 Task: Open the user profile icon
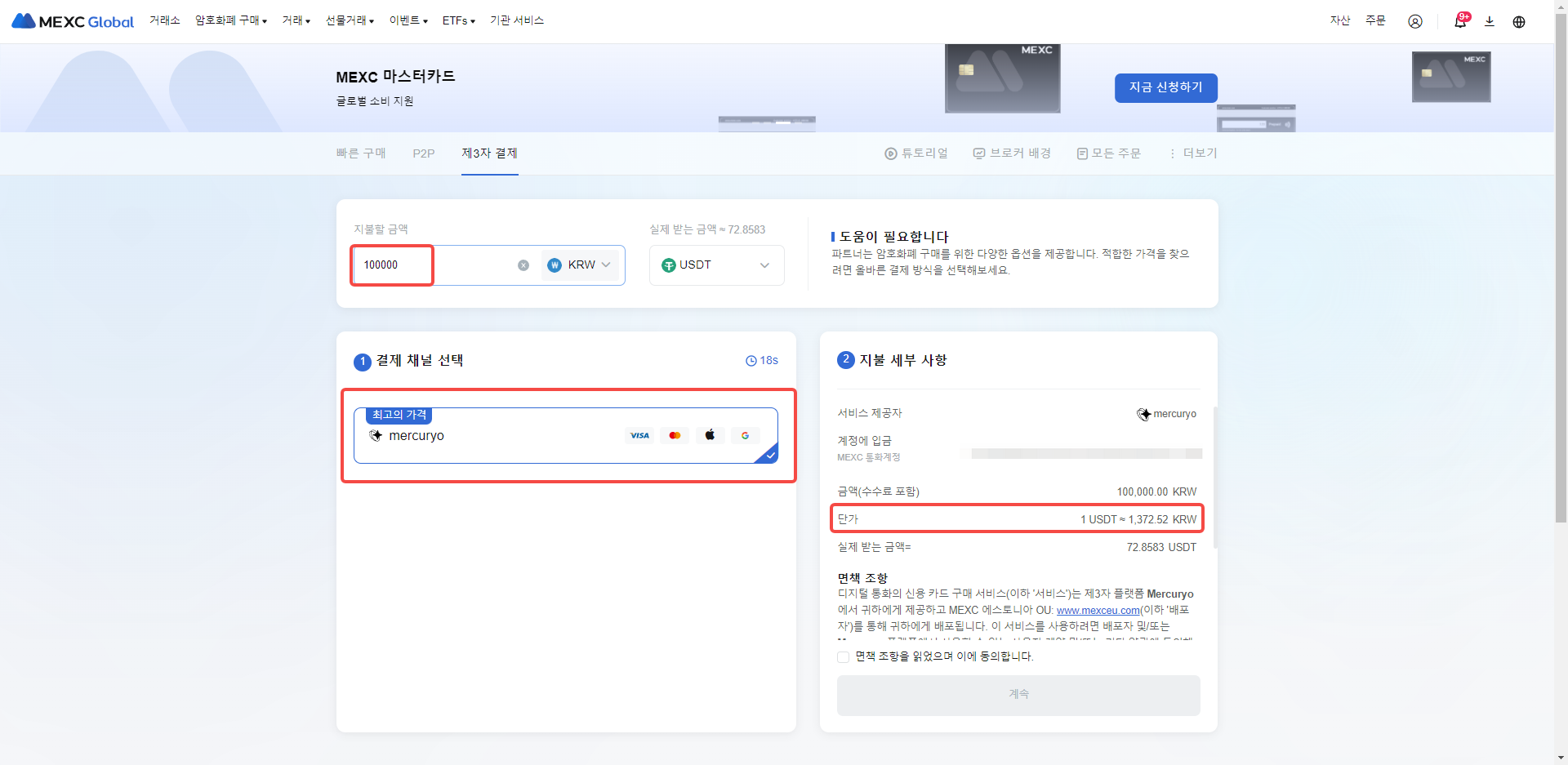pyautogui.click(x=1414, y=21)
